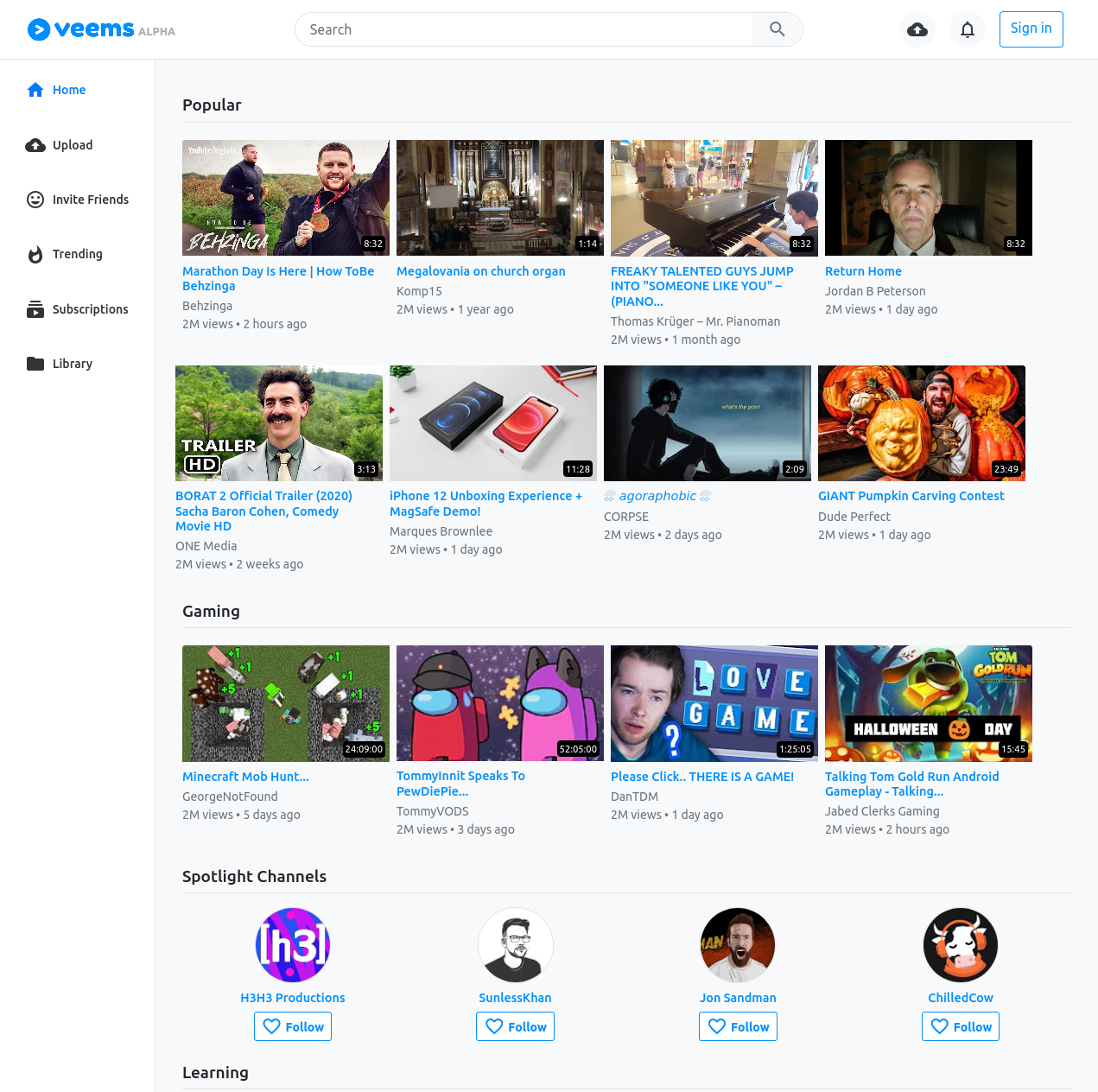Click 'Talking Tom Gold Run Android' title link

point(912,784)
